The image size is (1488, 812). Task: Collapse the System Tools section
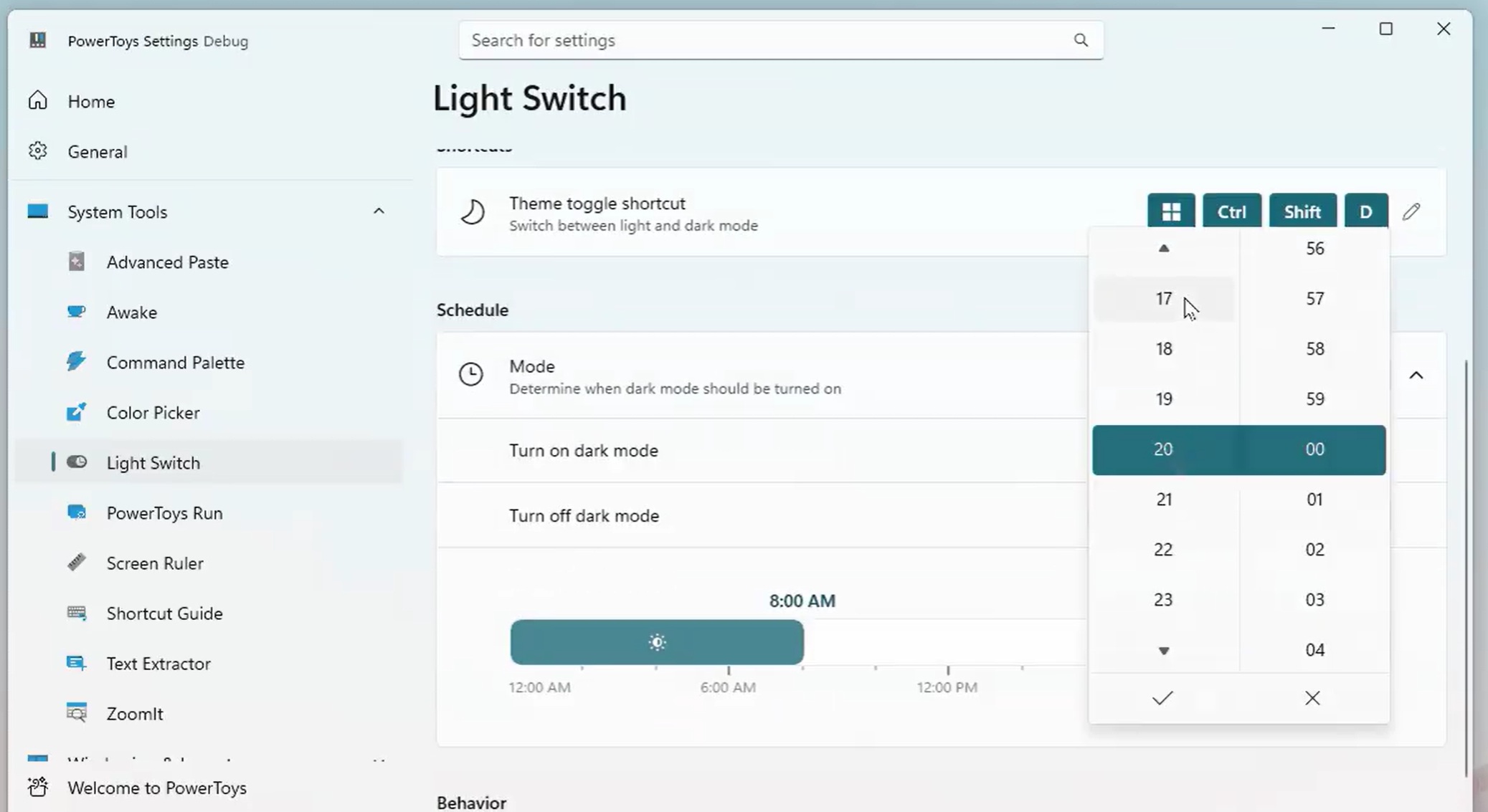tap(379, 211)
